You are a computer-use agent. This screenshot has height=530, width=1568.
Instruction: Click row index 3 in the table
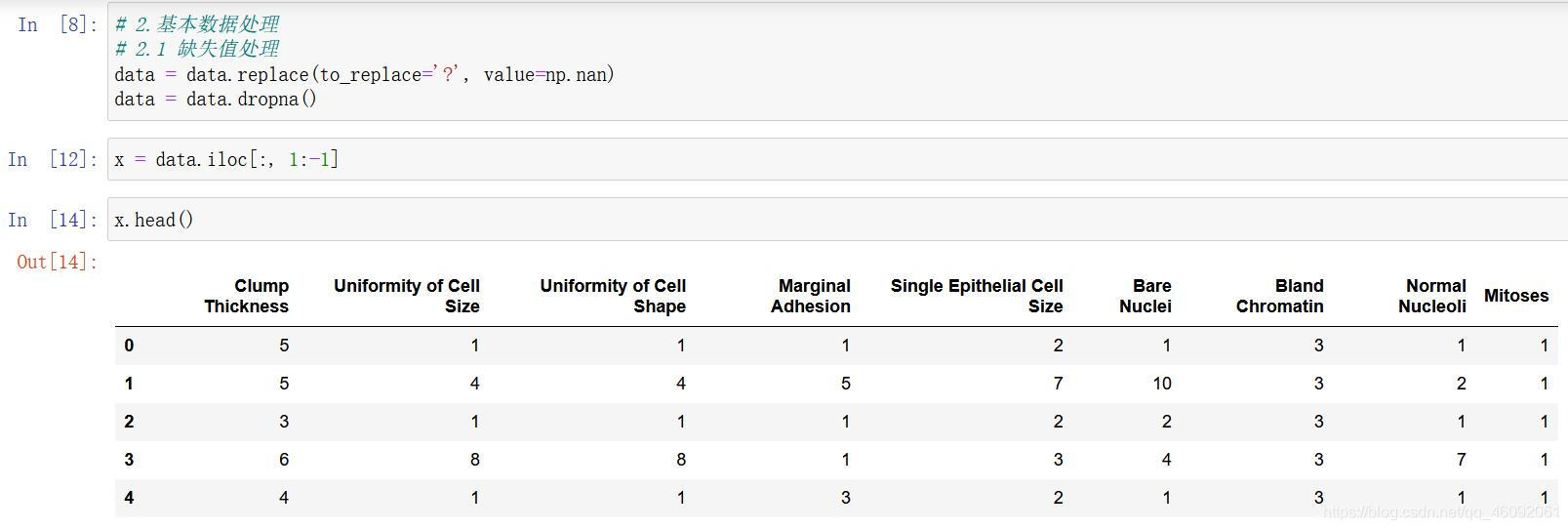[x=129, y=460]
